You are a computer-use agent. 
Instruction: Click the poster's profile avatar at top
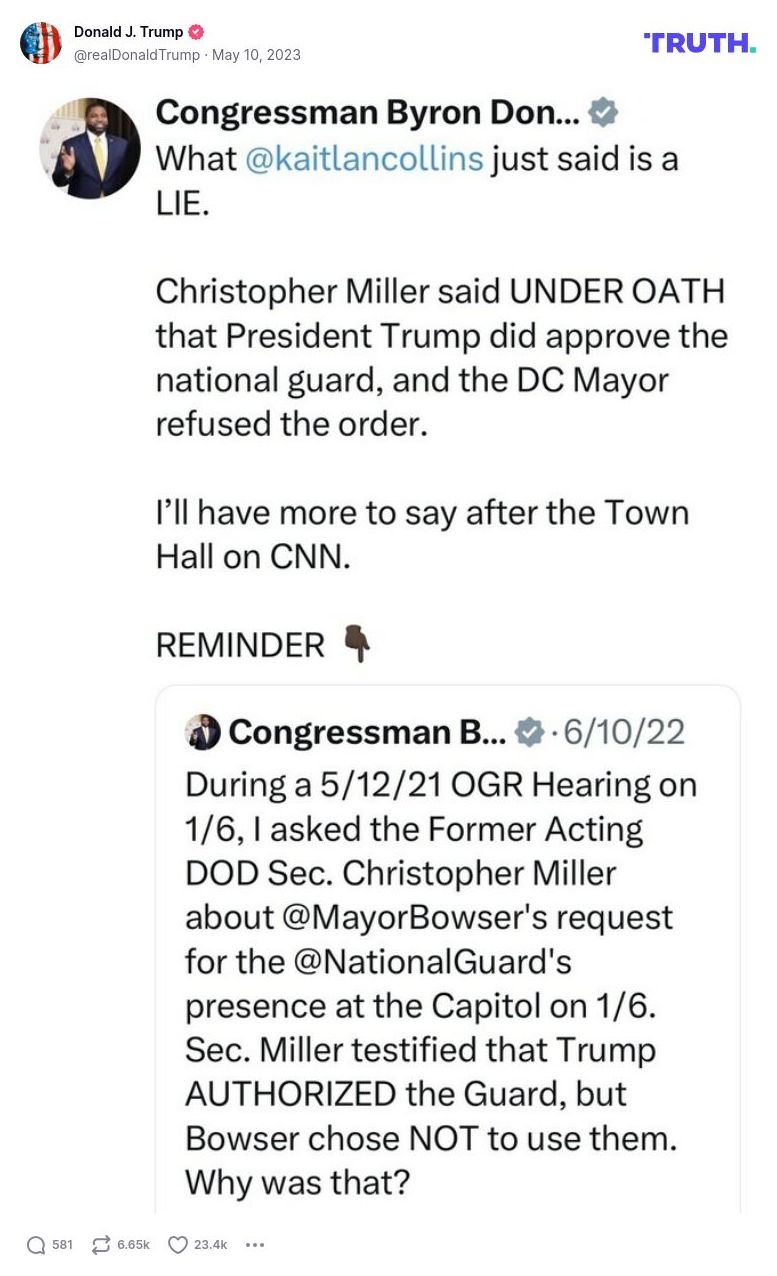(41, 43)
